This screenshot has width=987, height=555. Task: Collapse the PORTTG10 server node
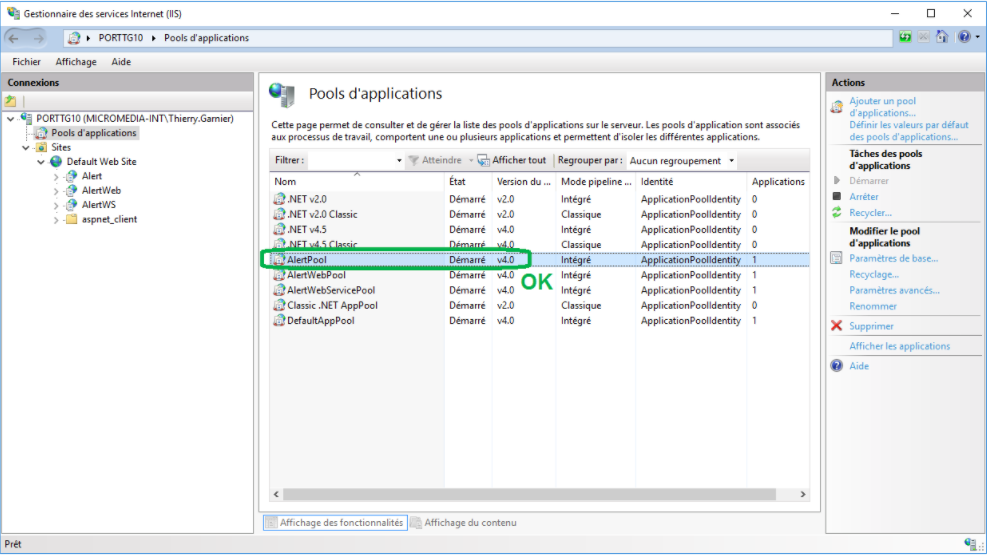click(11, 118)
